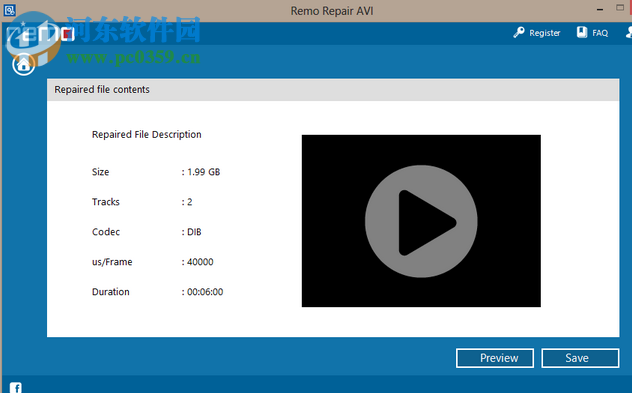Click the Register key icon

coord(519,32)
